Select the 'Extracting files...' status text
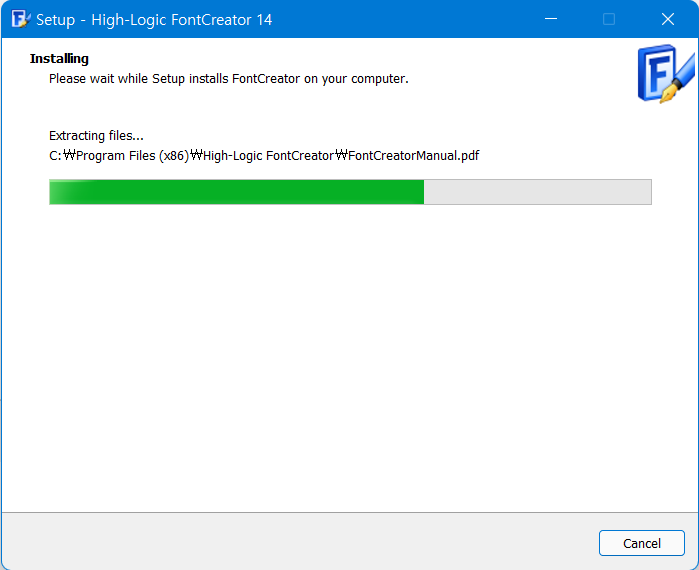Viewport: 699px width, 570px height. click(x=96, y=135)
